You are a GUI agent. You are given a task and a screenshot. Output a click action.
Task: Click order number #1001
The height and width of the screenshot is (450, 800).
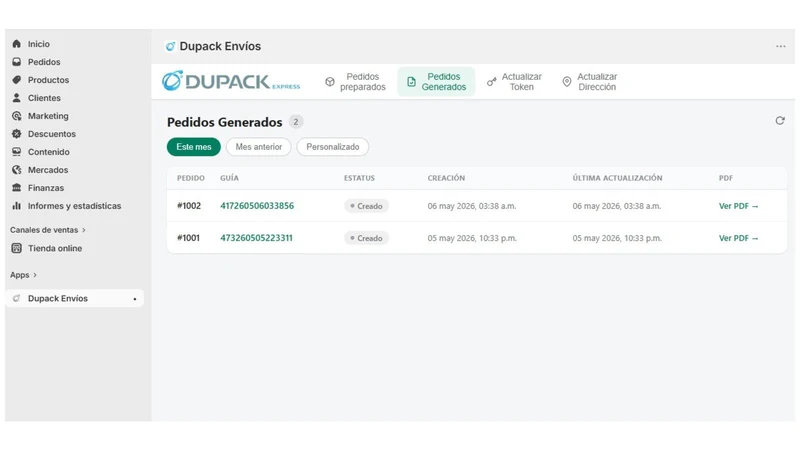coord(188,238)
